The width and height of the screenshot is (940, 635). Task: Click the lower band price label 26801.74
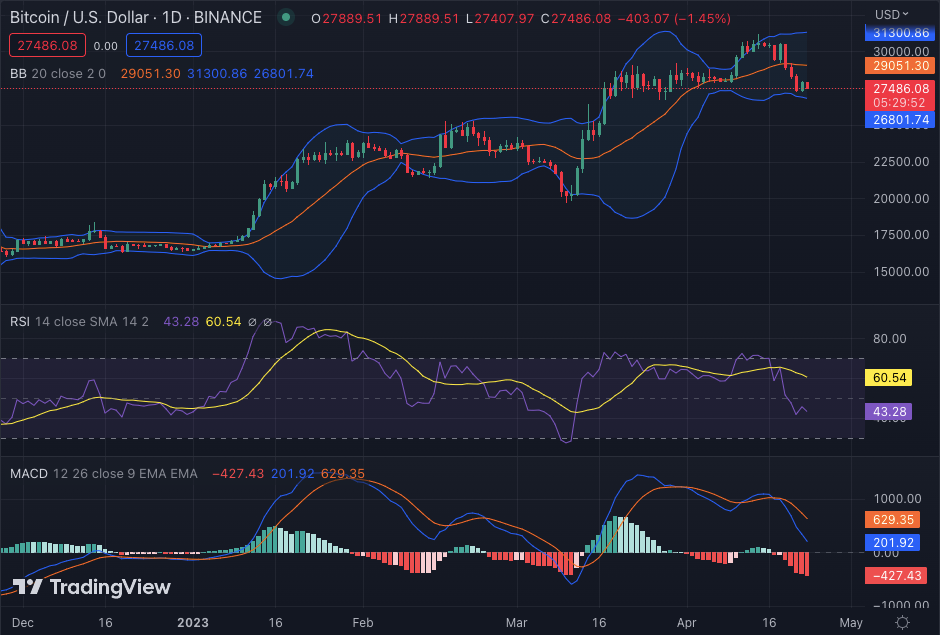pos(900,119)
